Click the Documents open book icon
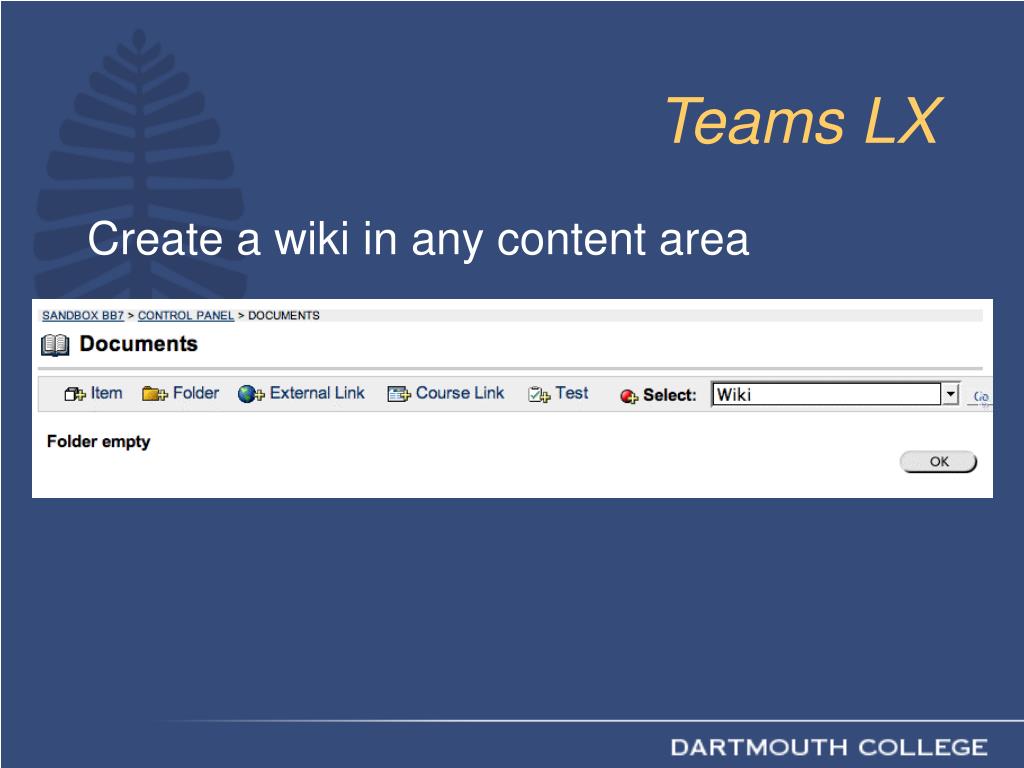Image resolution: width=1024 pixels, height=768 pixels. pyautogui.click(x=55, y=345)
